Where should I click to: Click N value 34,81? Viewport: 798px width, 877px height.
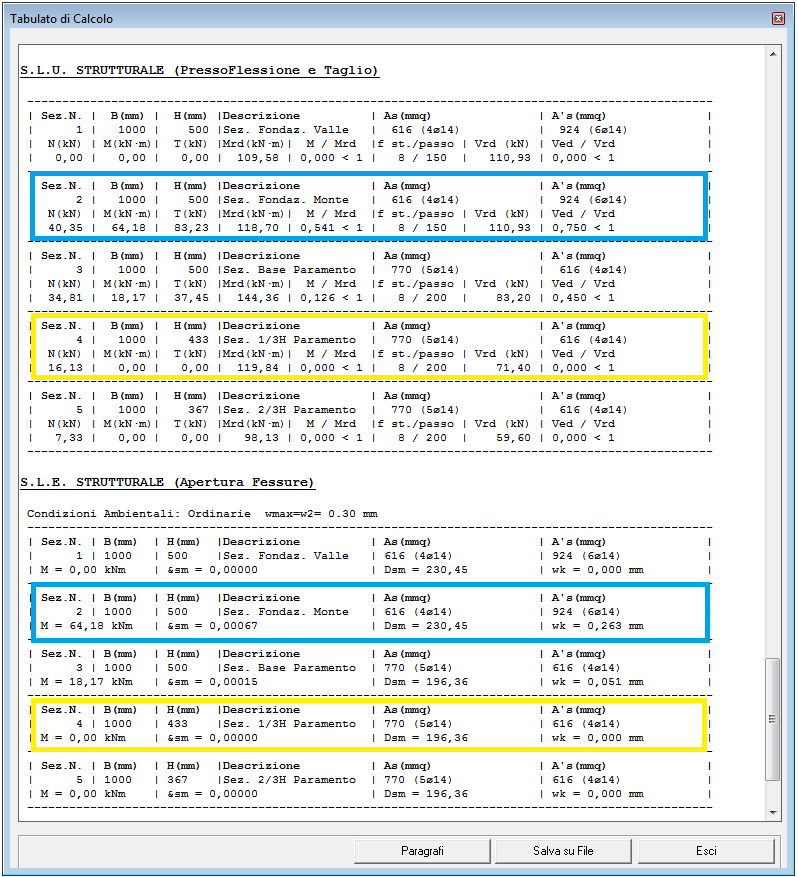point(65,298)
